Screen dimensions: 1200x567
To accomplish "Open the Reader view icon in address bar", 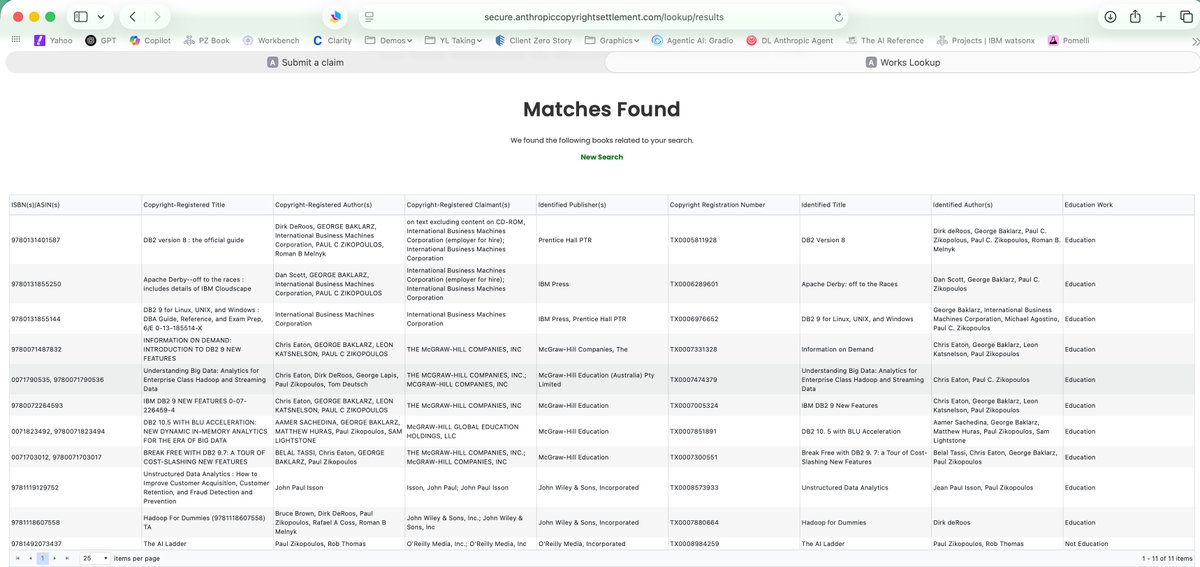I will pos(369,17).
